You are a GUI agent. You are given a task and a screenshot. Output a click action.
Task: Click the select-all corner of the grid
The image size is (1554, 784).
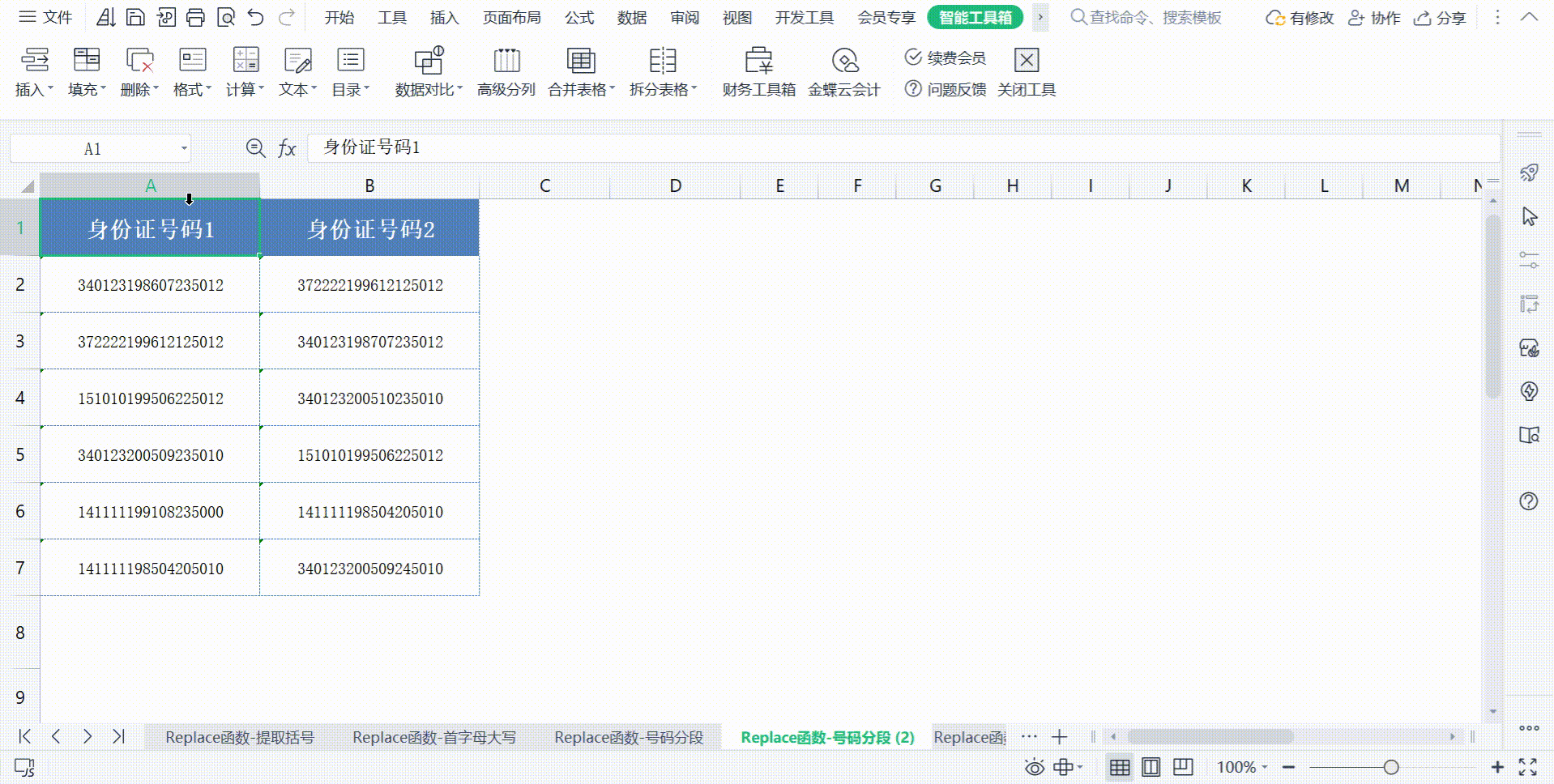tap(27, 186)
